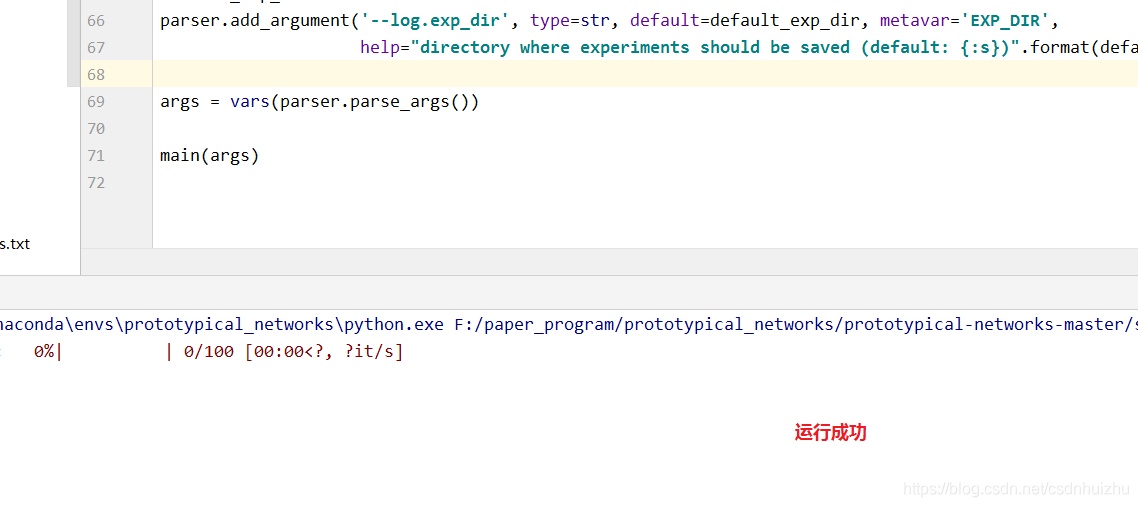Click the 0% progress text in console

pos(45,353)
